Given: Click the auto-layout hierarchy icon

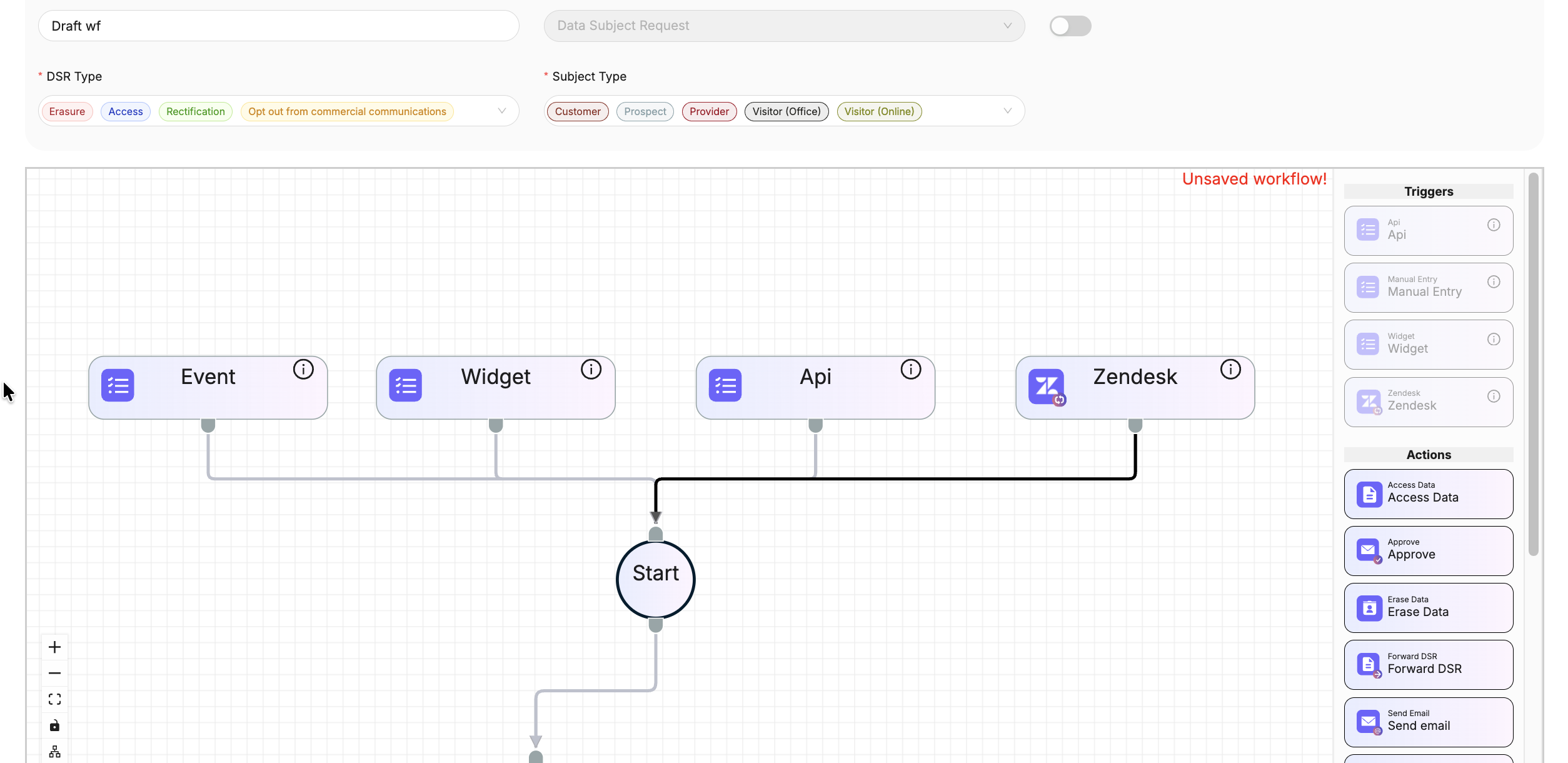Looking at the screenshot, I should pos(55,751).
